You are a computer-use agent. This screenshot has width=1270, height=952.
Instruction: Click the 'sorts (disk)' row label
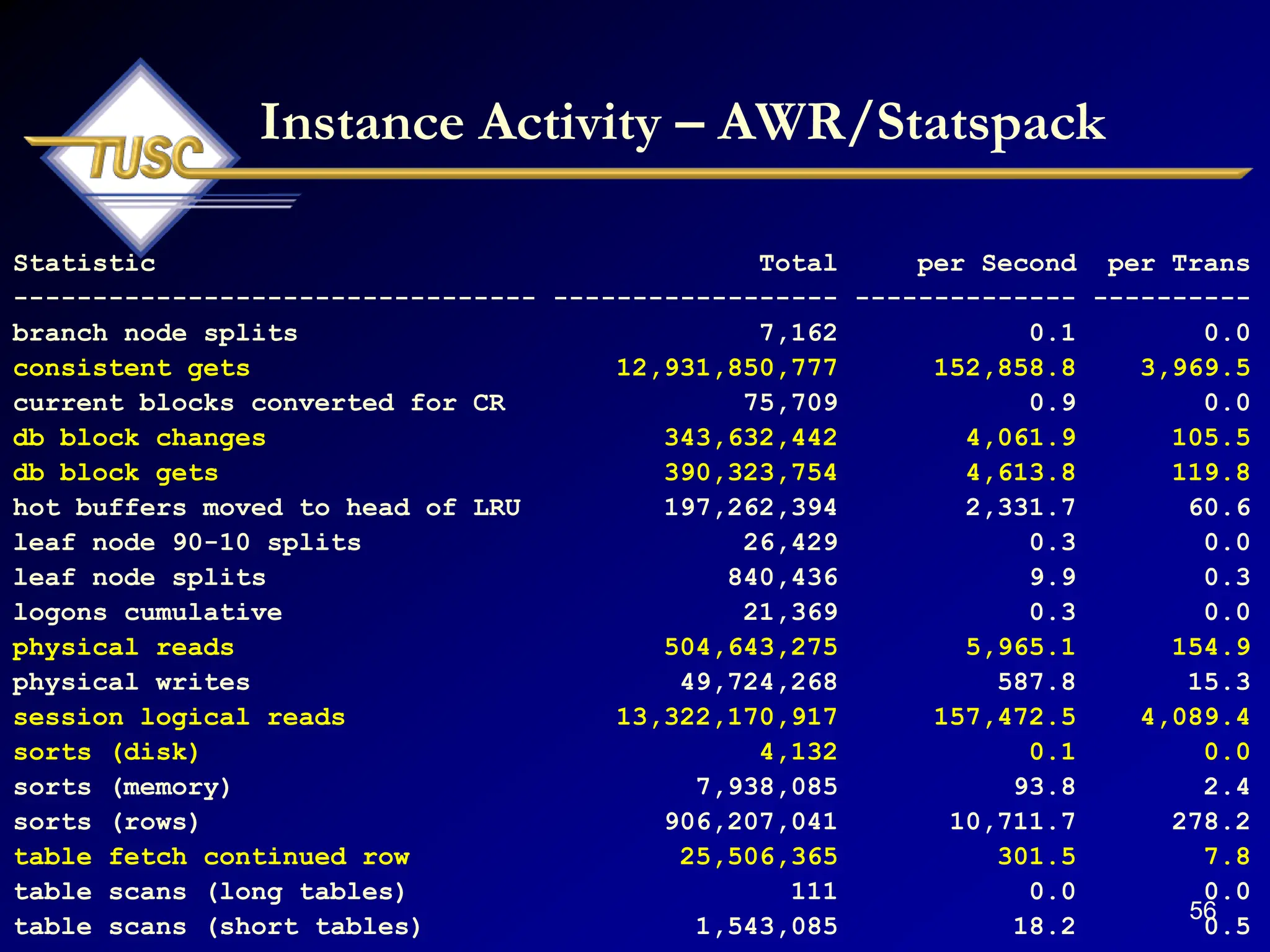pos(107,752)
